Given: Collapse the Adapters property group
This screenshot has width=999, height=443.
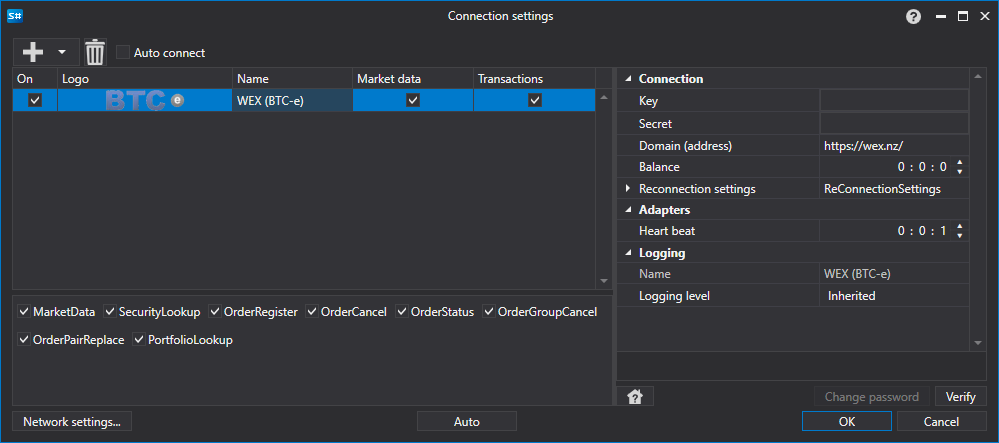Looking at the screenshot, I should coord(628,210).
